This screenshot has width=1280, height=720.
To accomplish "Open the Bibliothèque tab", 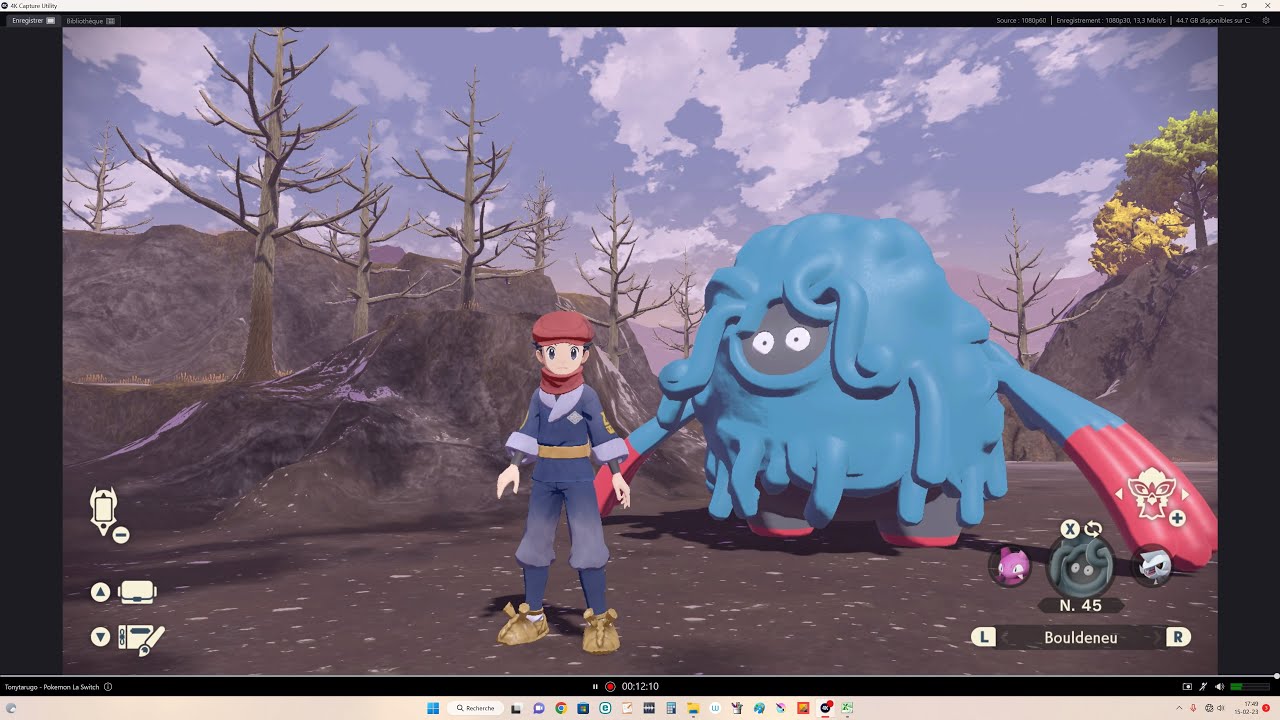I will pos(90,20).
